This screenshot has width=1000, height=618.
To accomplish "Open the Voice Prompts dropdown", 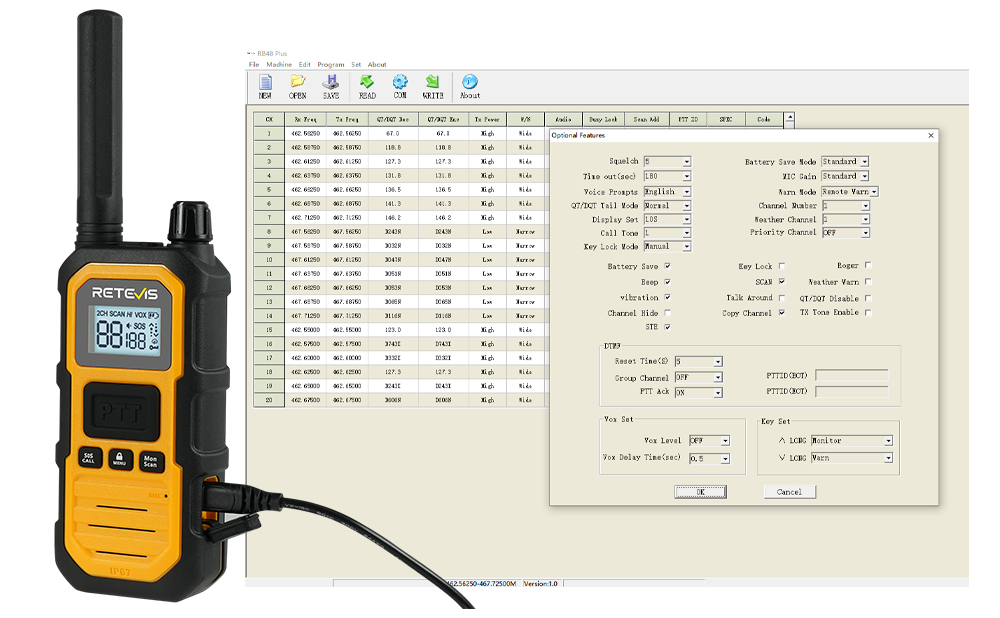I will point(687,192).
